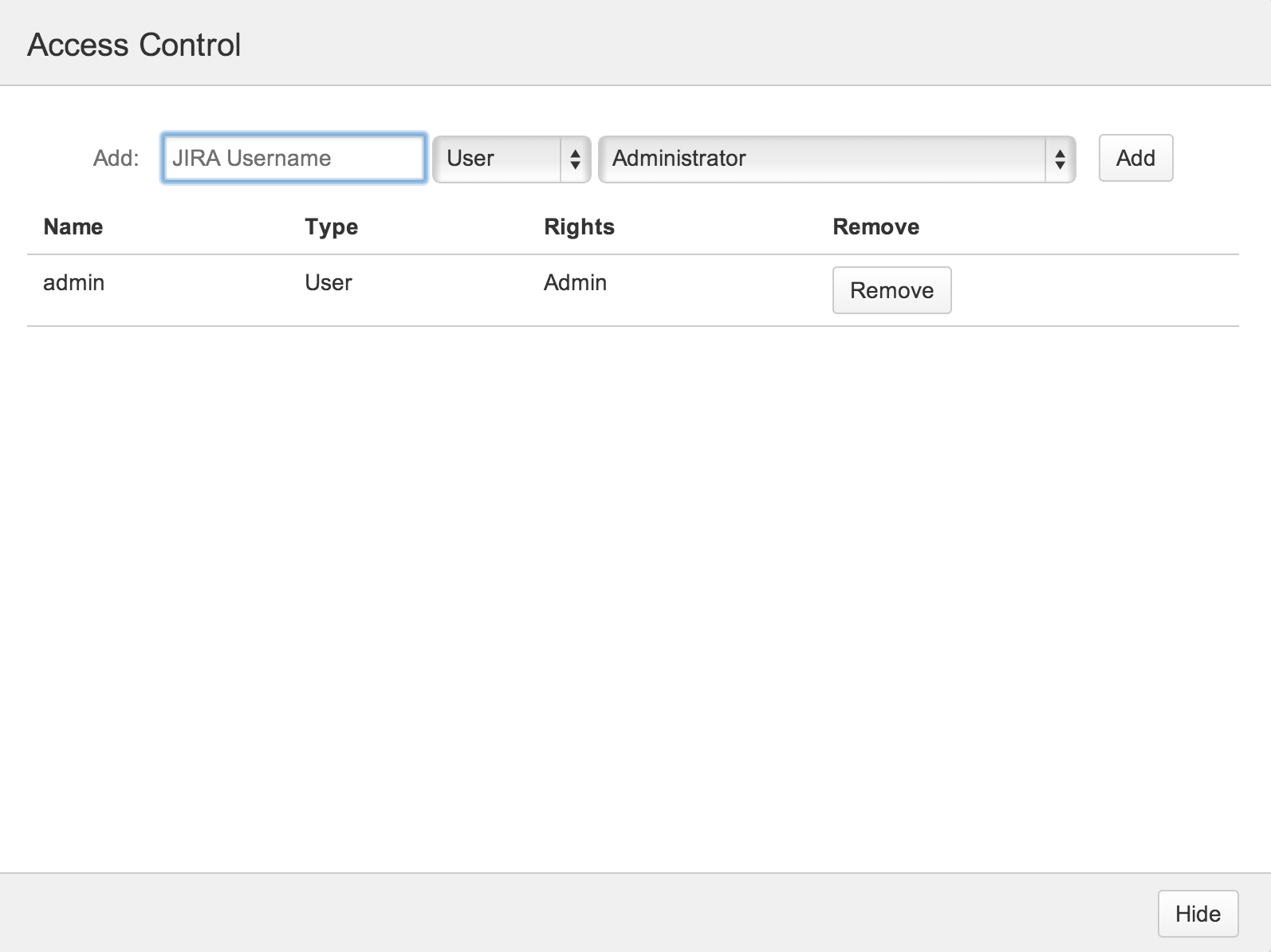
Task: Select the User type cell in admin row
Action: 328,283
